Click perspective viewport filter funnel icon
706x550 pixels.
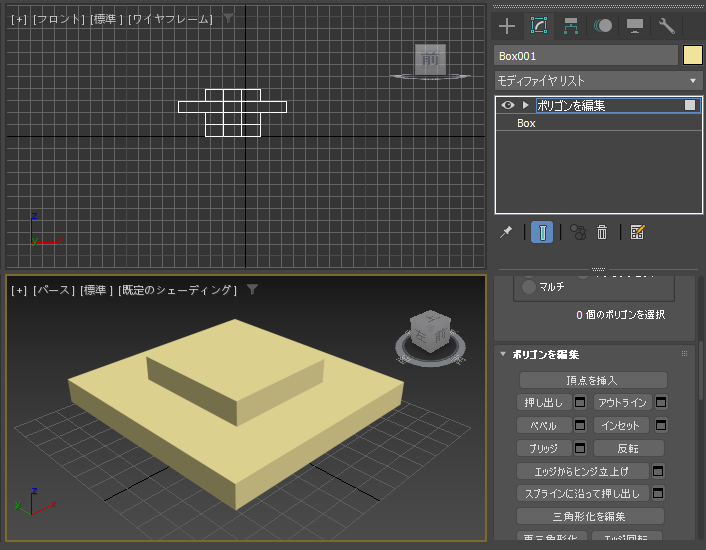tap(253, 289)
